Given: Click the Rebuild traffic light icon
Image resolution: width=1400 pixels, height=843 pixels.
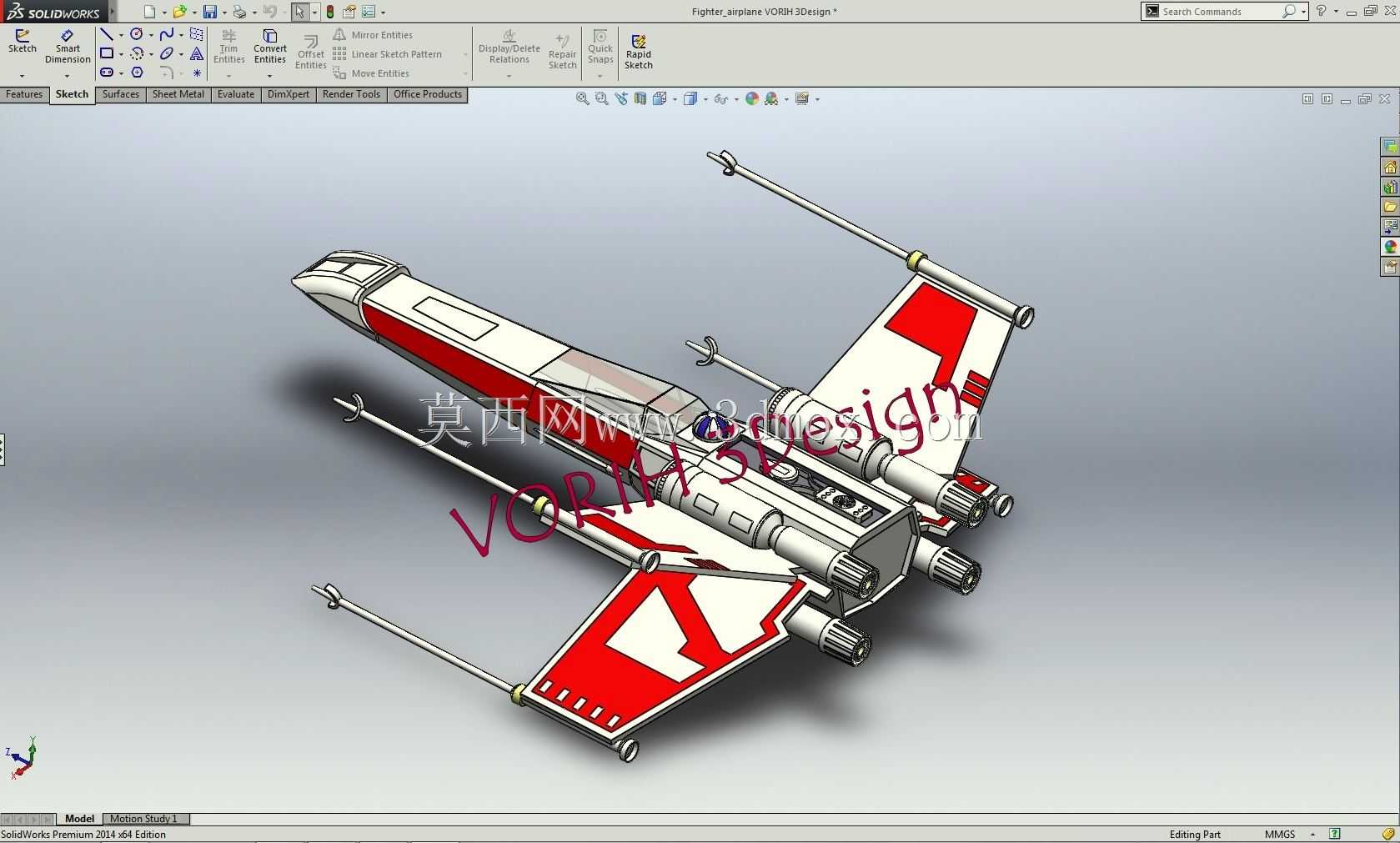Looking at the screenshot, I should coord(330,12).
